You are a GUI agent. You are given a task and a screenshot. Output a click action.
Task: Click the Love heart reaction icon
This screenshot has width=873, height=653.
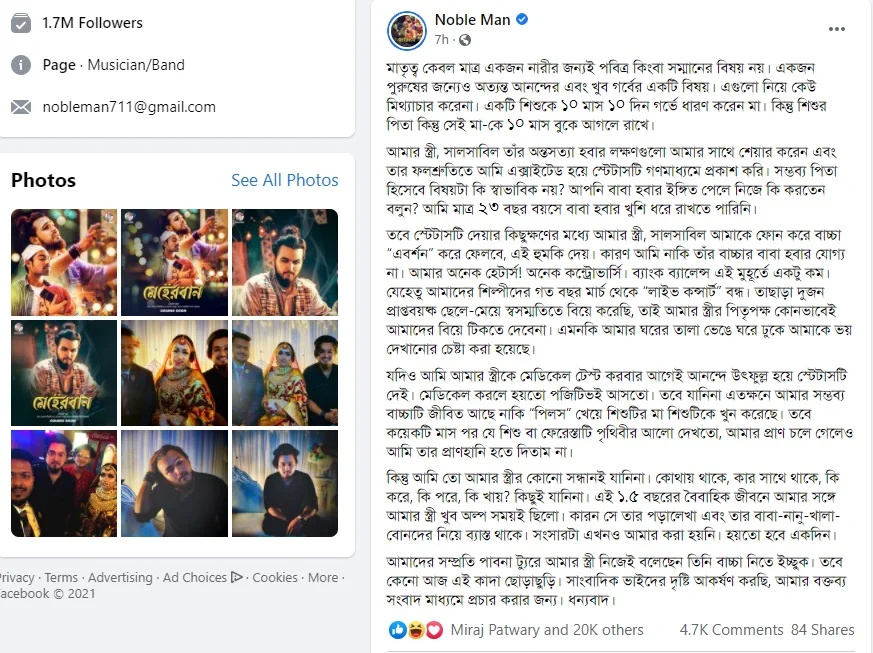pos(434,630)
